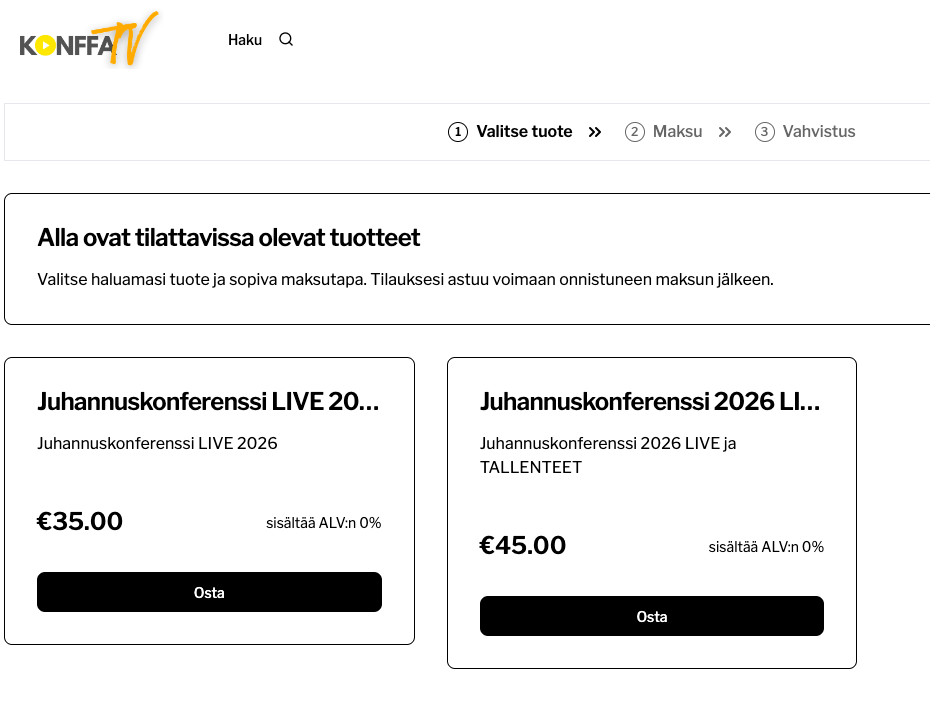Image resolution: width=930 pixels, height=715 pixels.
Task: Click the double chevron after Valitse tuote
Action: tap(595, 132)
